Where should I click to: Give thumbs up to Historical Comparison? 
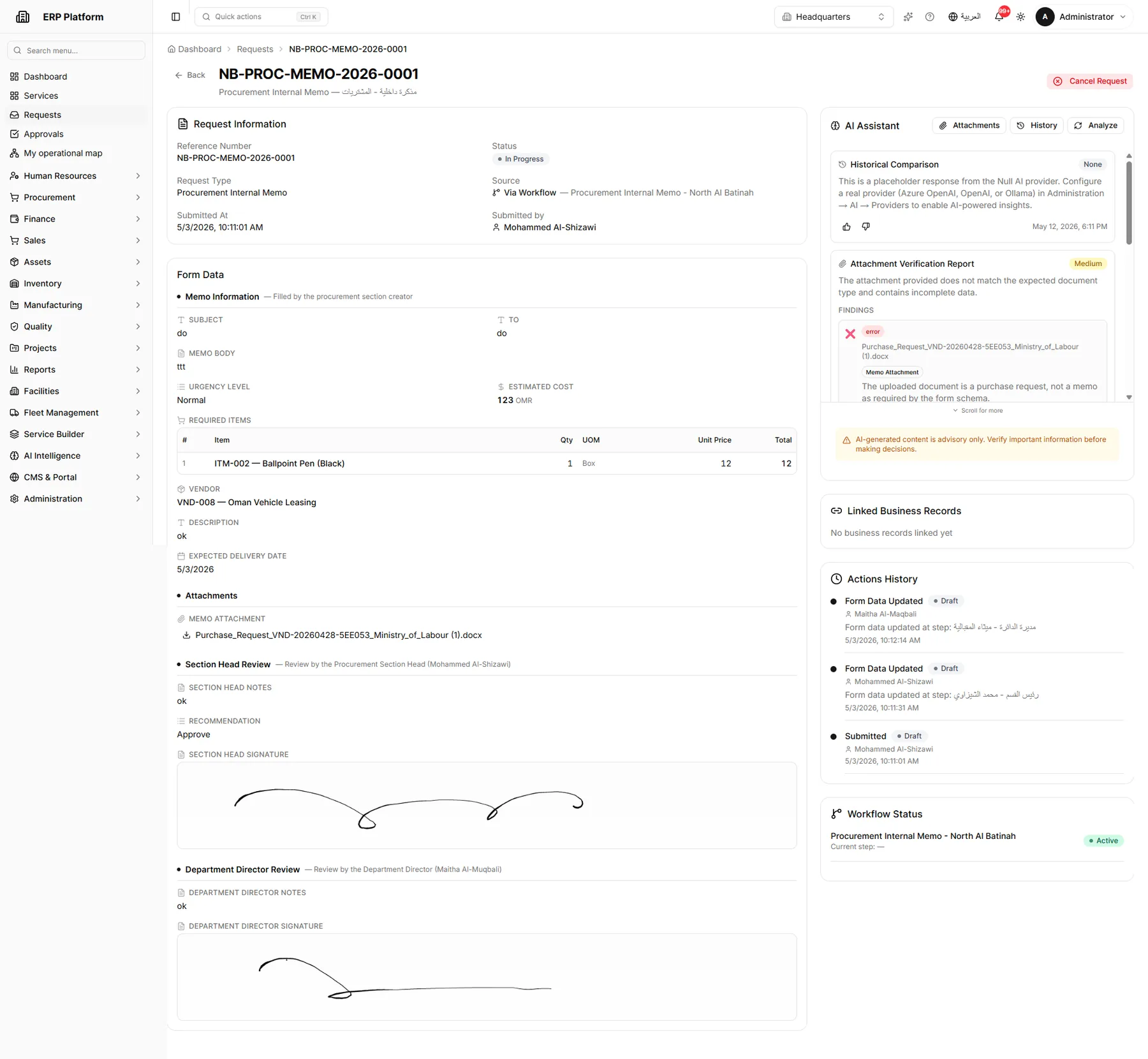pyautogui.click(x=846, y=226)
